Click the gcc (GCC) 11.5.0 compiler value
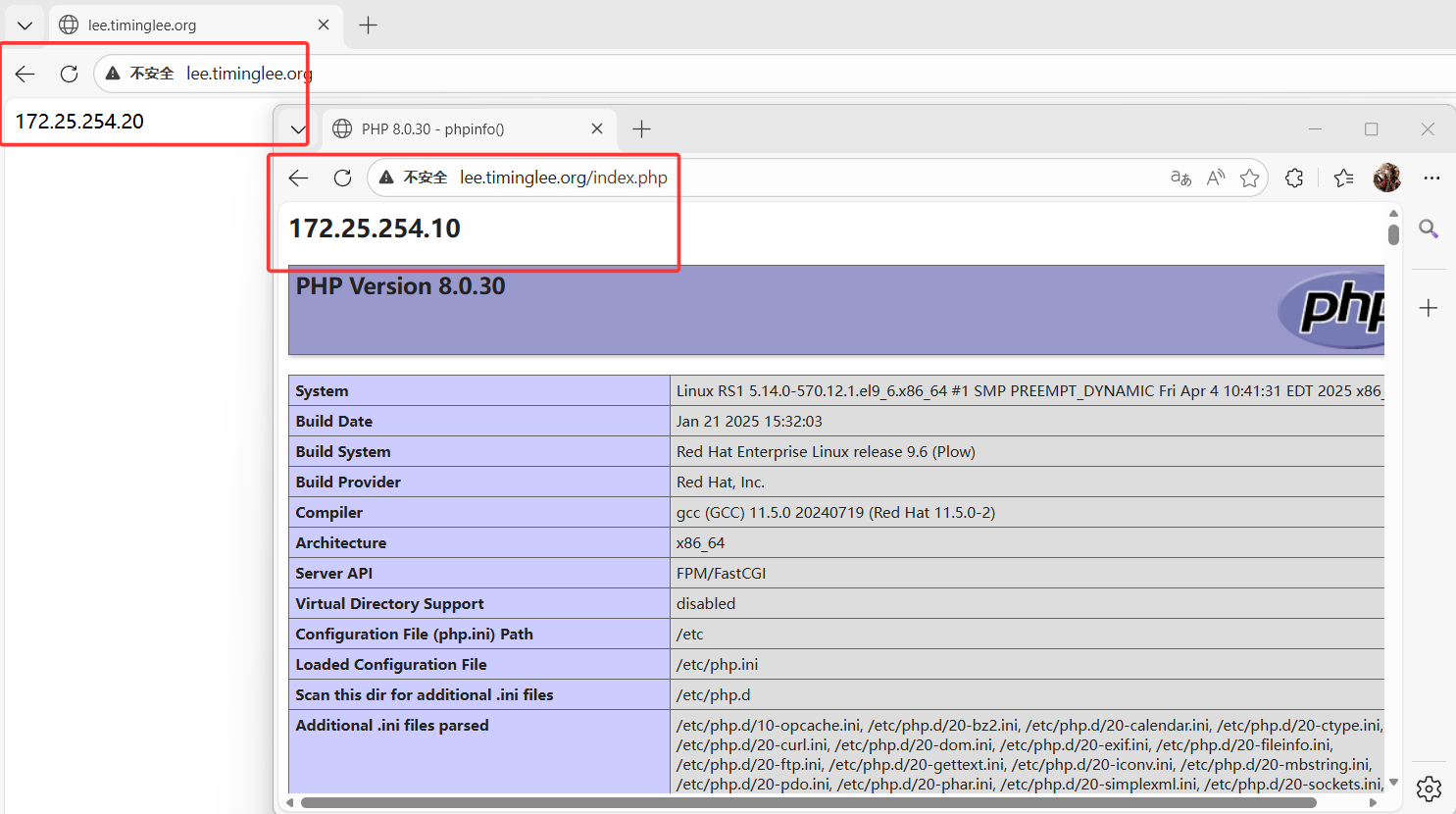The width and height of the screenshot is (1456, 814). coord(835,512)
